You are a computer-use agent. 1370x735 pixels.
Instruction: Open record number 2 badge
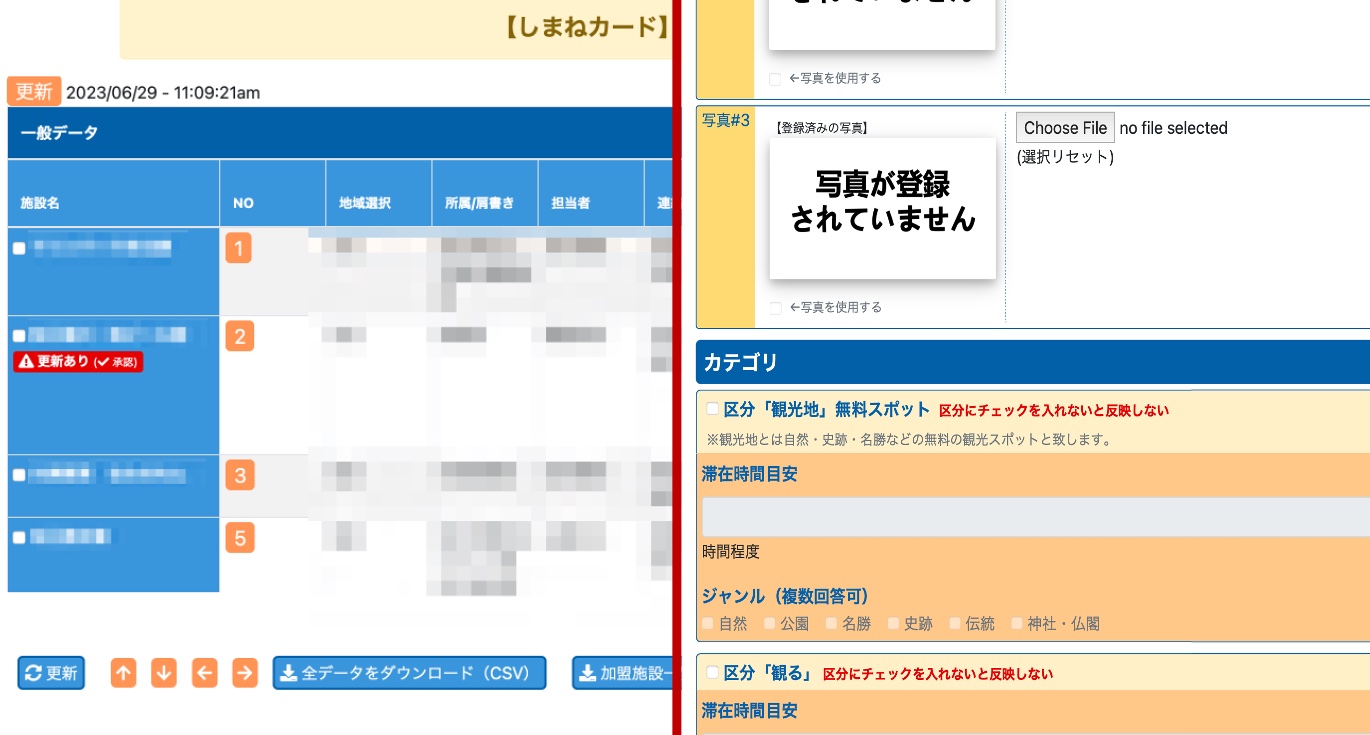pos(239,336)
